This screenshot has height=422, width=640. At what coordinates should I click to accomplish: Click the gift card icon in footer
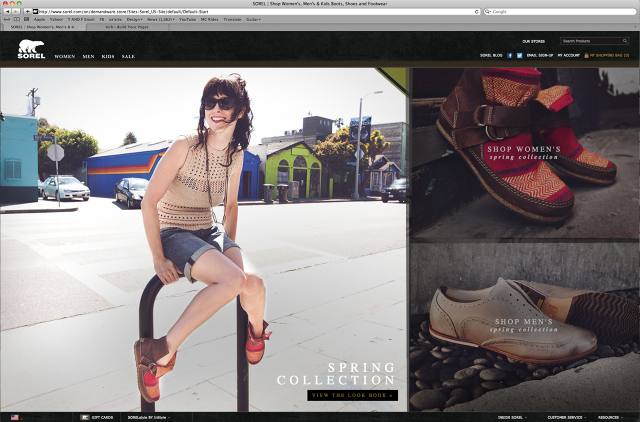tap(85, 417)
